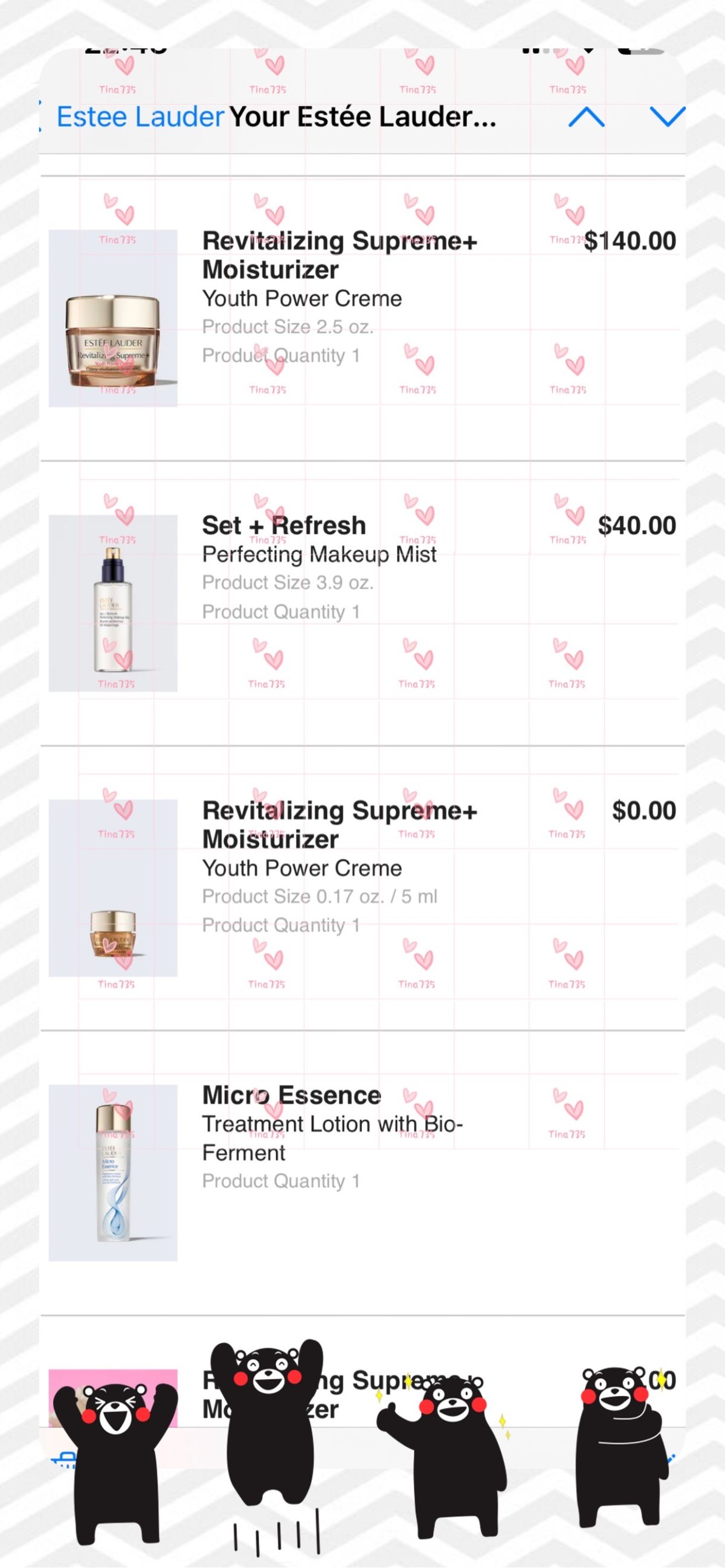This screenshot has width=725, height=1568.
Task: Tap the Micro Essence product name
Action: pos(292,1095)
